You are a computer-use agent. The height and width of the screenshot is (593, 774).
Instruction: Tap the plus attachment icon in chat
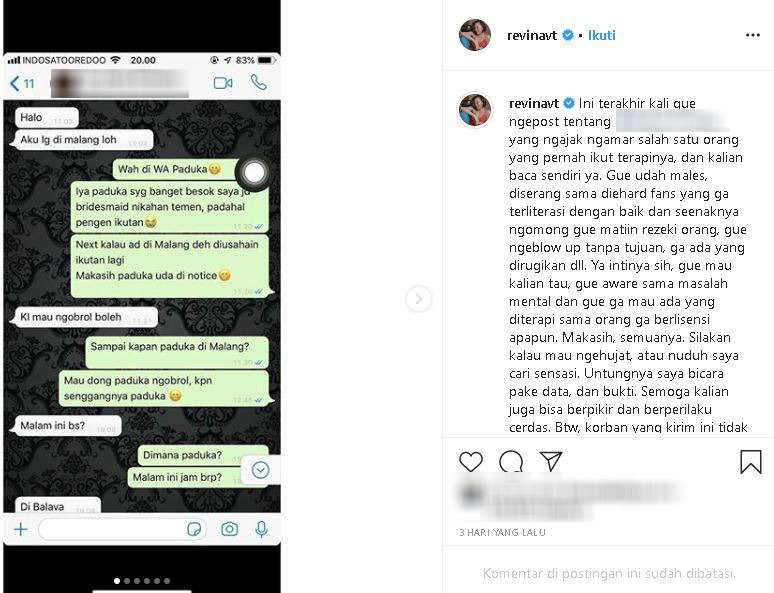tap(21, 530)
